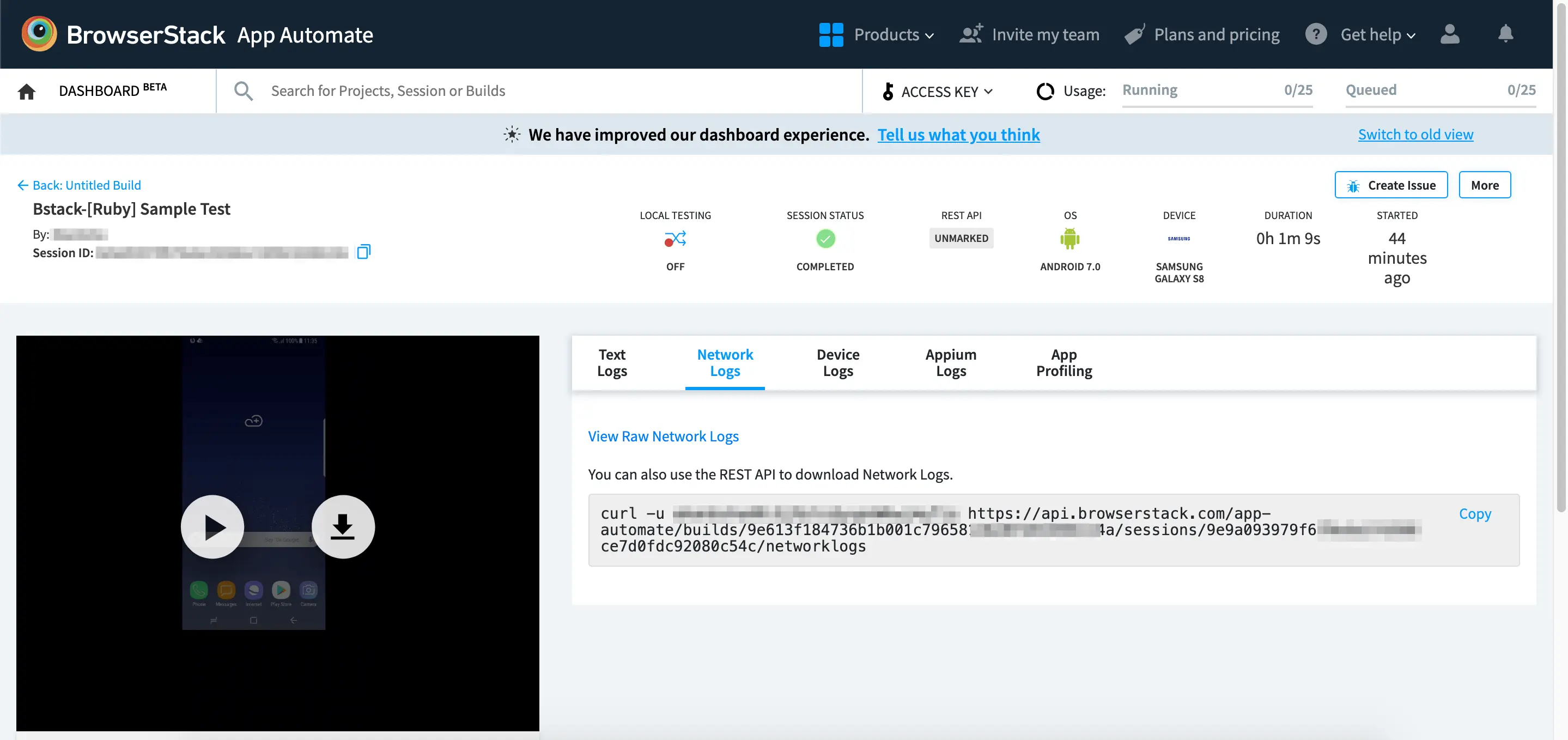Image resolution: width=1568 pixels, height=740 pixels.
Task: Open the Appium Logs tab
Action: [950, 362]
